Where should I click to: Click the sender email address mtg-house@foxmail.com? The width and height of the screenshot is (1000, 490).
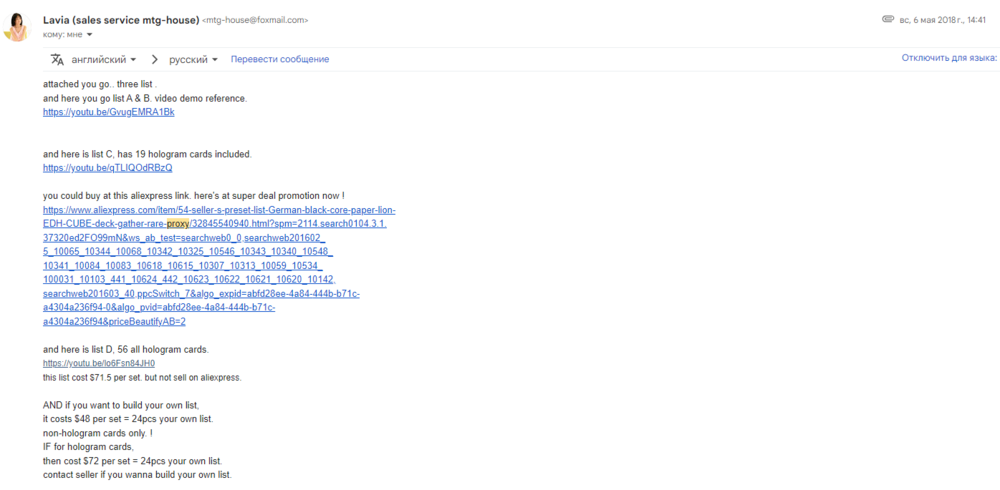[255, 20]
